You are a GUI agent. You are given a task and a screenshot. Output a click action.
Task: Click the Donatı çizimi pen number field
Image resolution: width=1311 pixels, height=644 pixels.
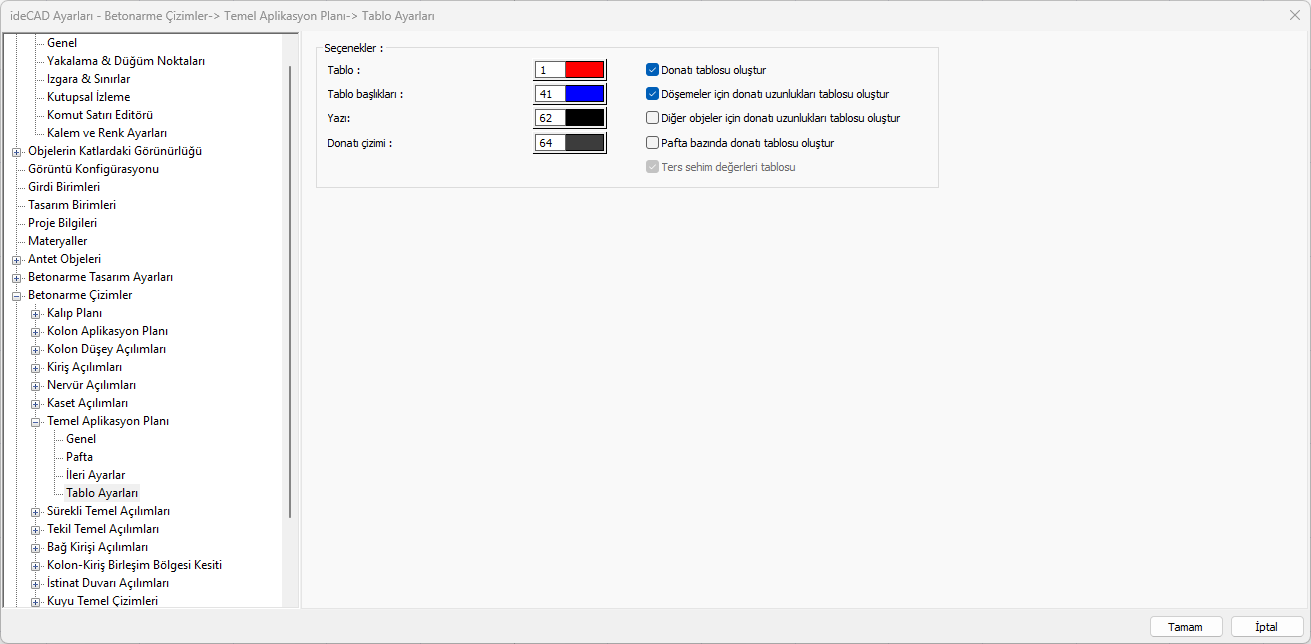click(x=550, y=143)
